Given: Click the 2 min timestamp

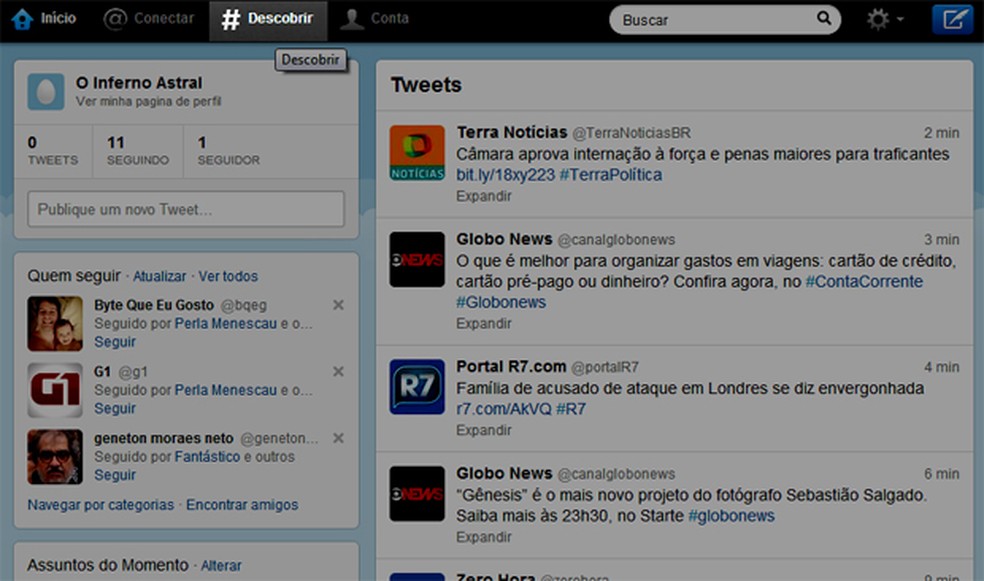Looking at the screenshot, I should (941, 133).
